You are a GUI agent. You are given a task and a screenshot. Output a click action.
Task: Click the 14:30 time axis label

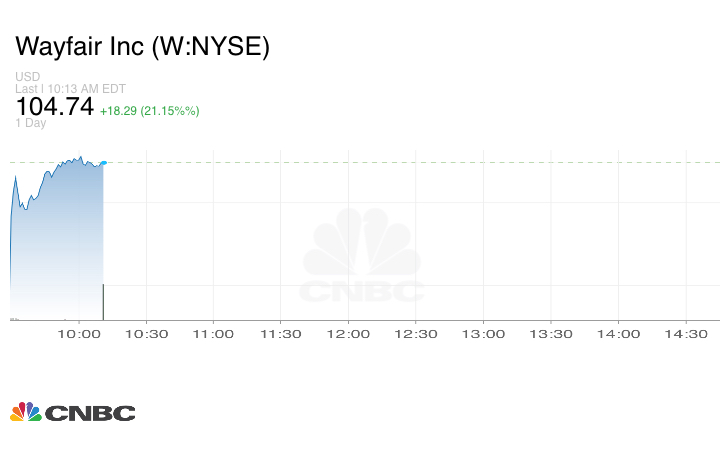[685, 334]
